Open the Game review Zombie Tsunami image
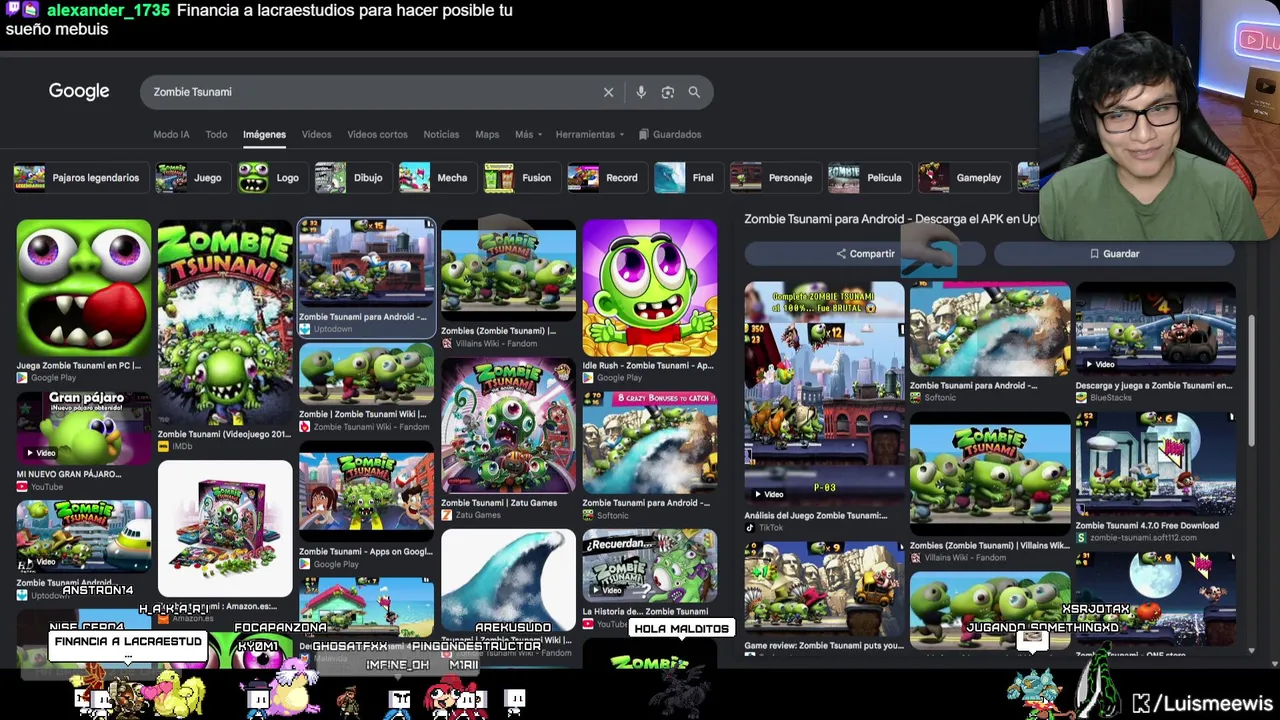Viewport: 1280px width, 720px height. [824, 589]
